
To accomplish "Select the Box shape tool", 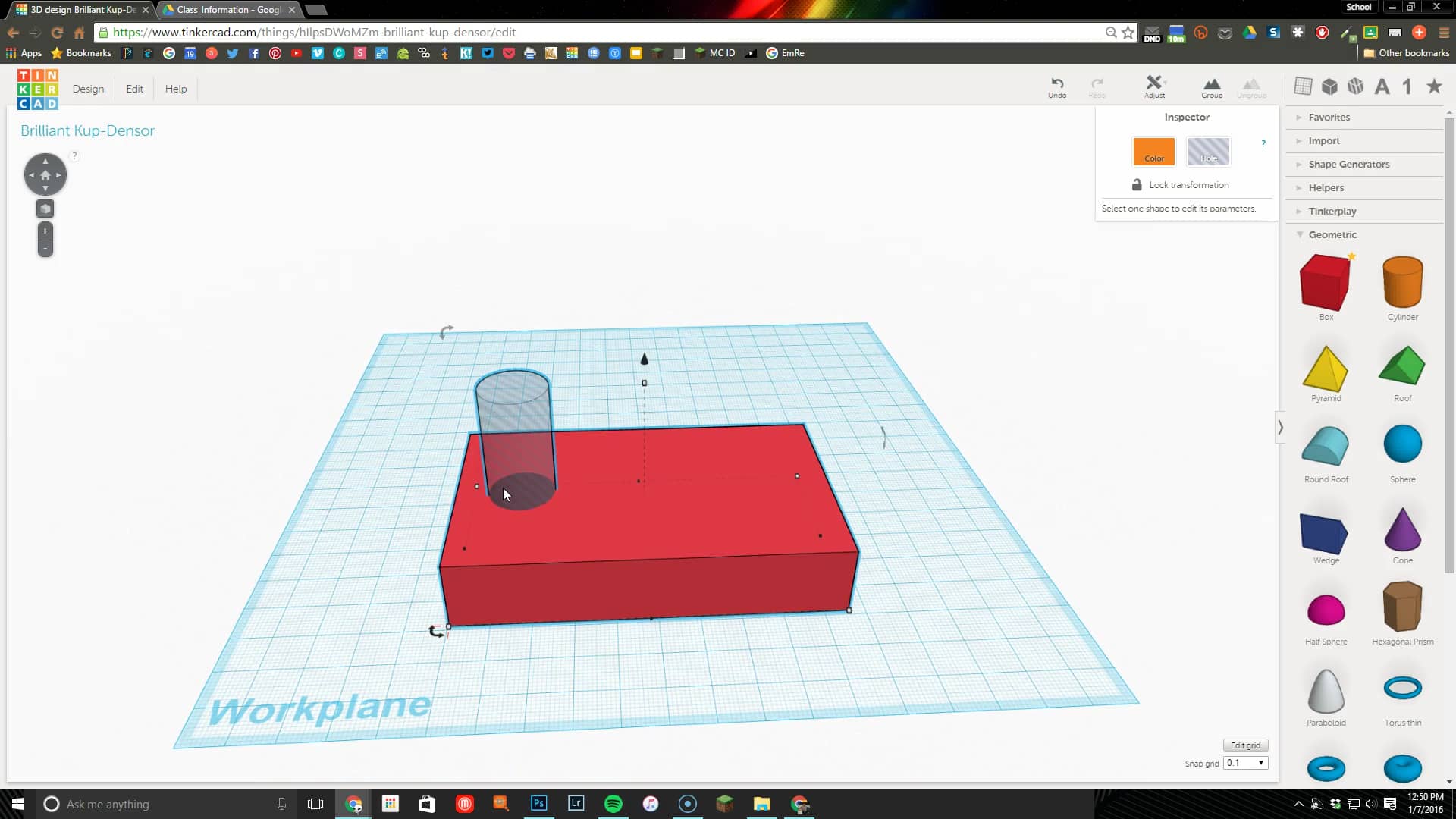I will pyautogui.click(x=1326, y=282).
